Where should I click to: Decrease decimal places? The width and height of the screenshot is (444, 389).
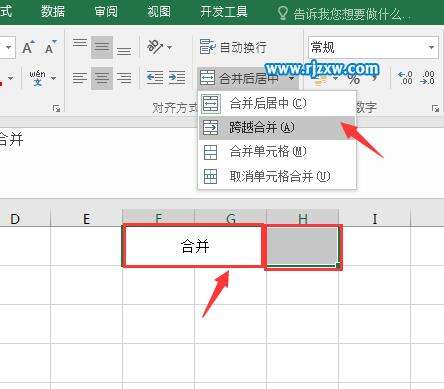[428, 78]
